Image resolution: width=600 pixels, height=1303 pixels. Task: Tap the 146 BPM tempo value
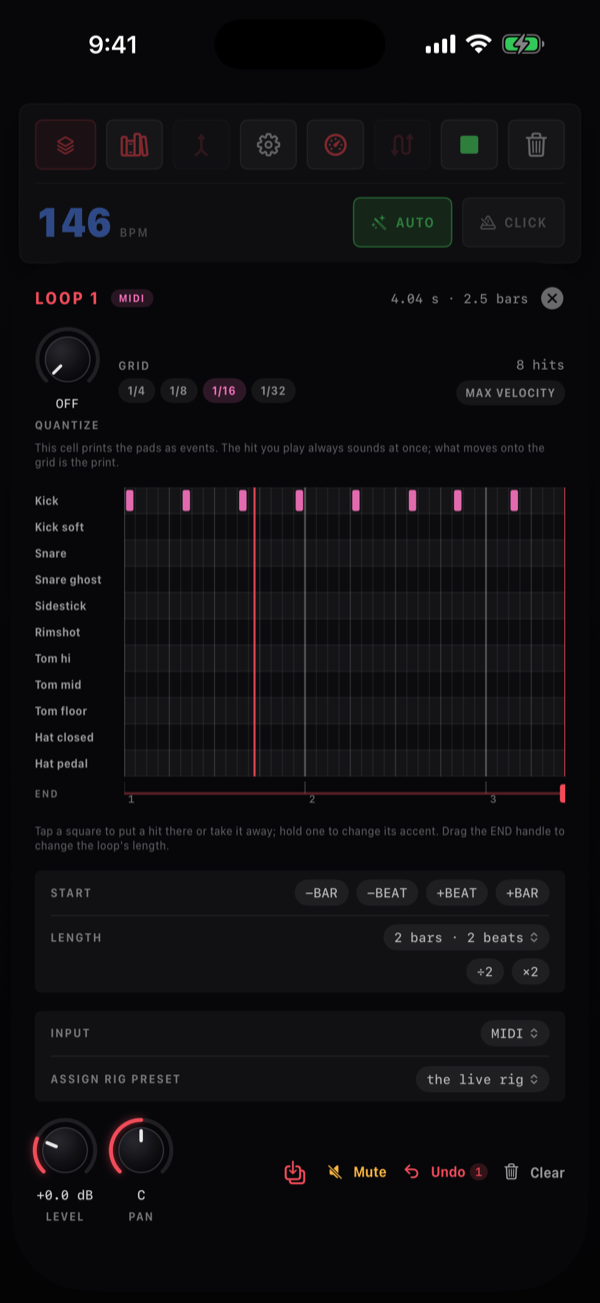point(75,222)
